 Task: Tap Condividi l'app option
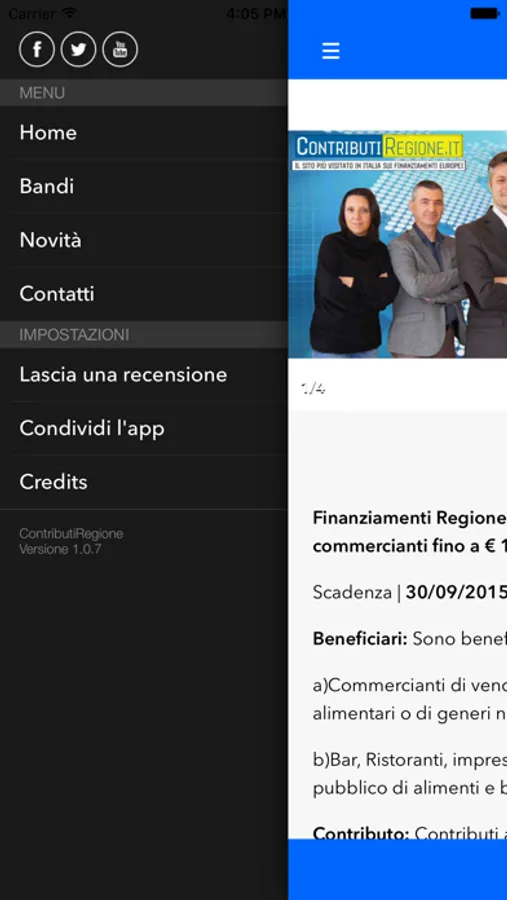tap(144, 428)
